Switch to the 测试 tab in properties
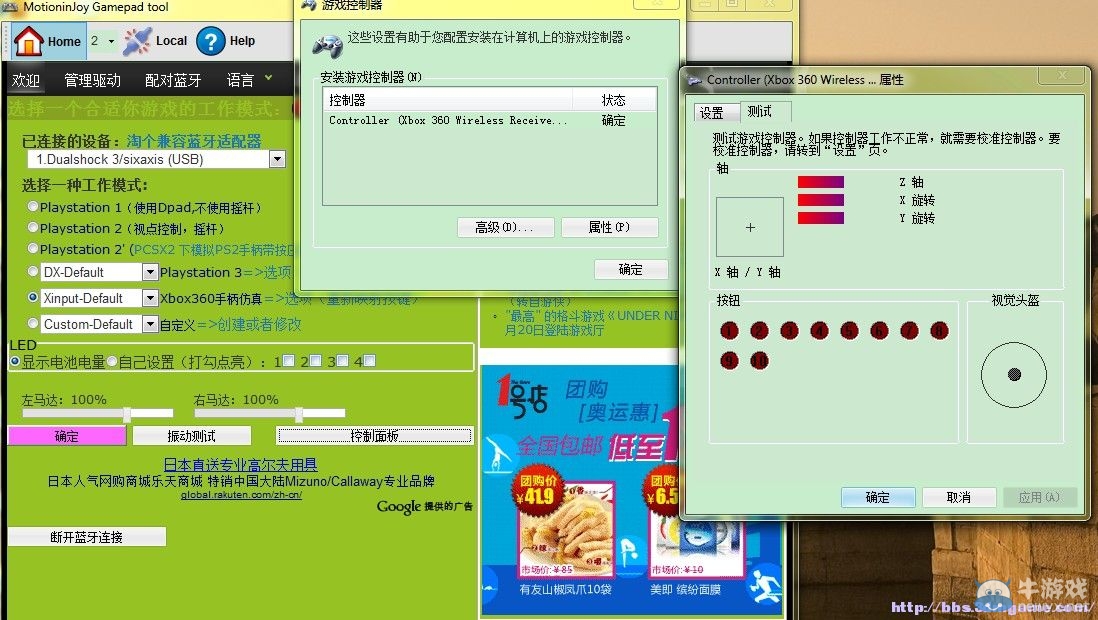The image size is (1098, 620). 764,111
